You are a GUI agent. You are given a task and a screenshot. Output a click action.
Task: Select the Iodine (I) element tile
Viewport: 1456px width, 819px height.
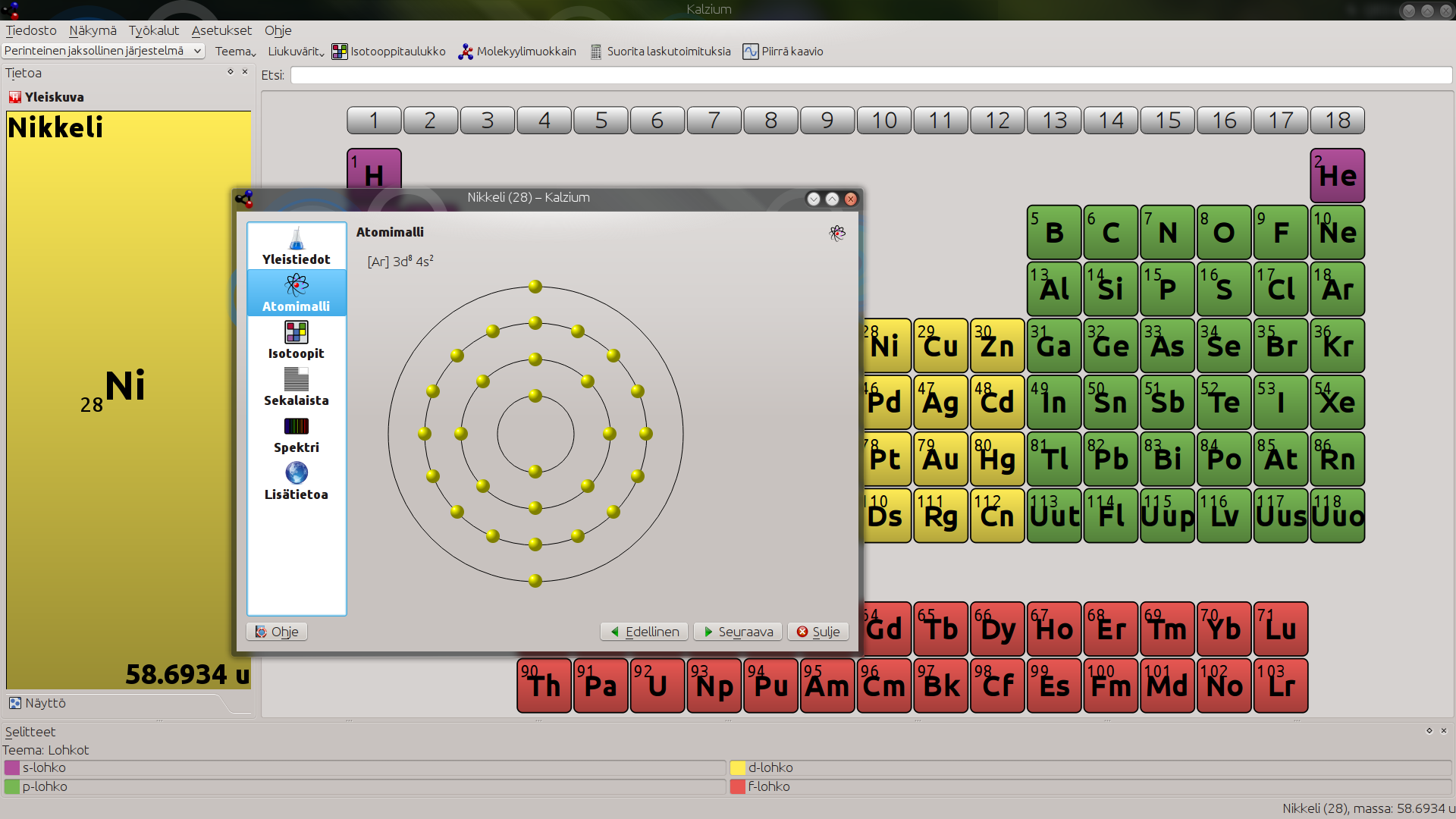pyautogui.click(x=1281, y=402)
